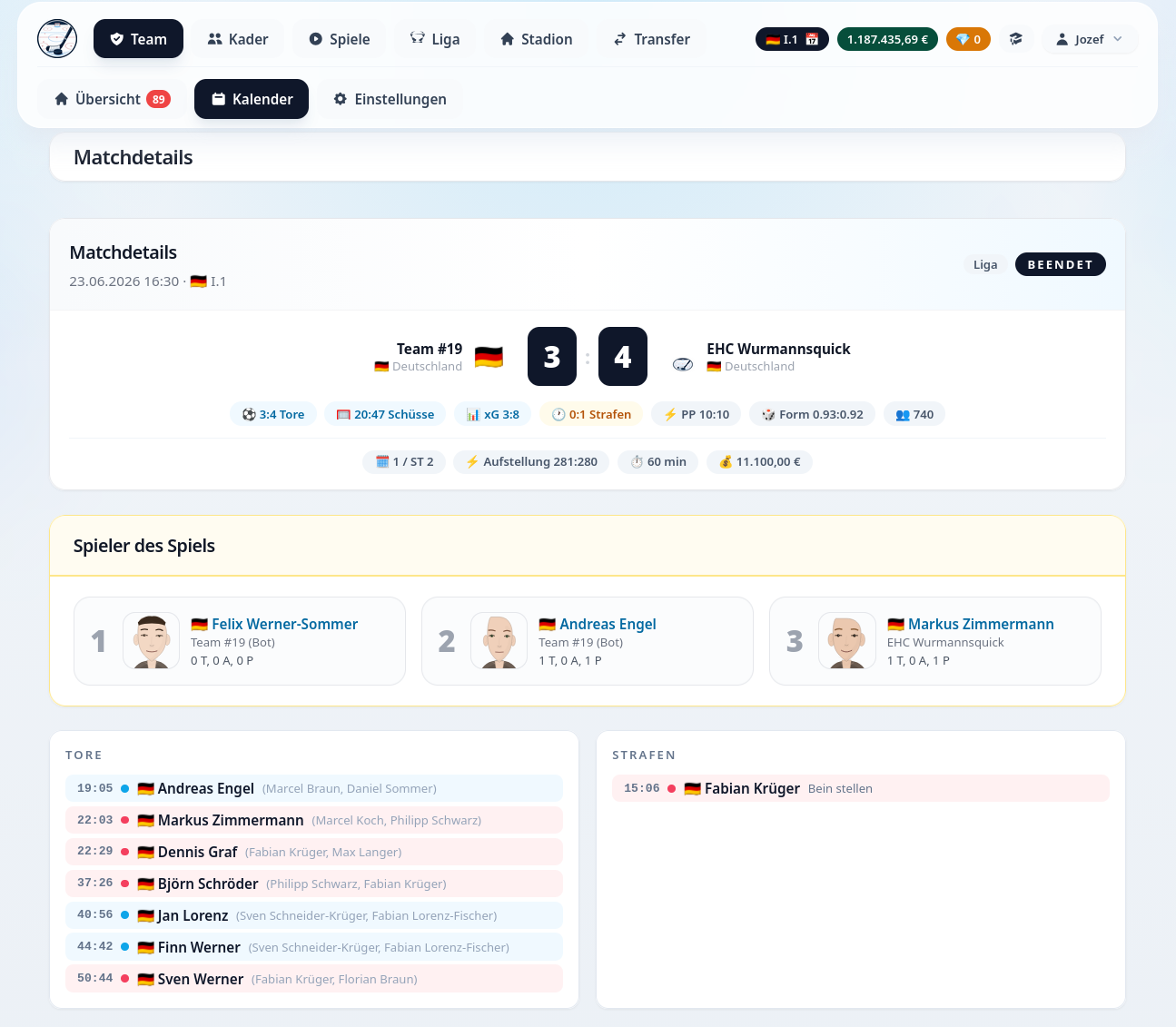Click the 0:1 Strafen stat chip

[591, 414]
